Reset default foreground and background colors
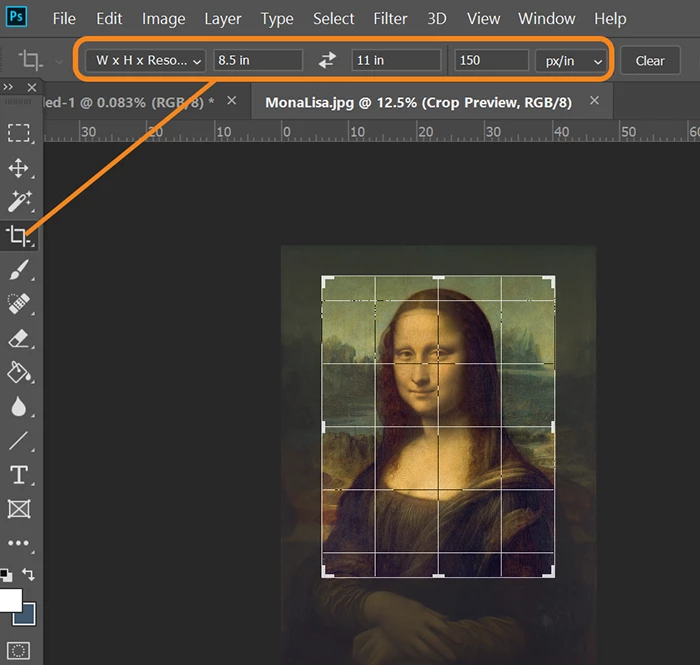The height and width of the screenshot is (665, 700). (6, 575)
